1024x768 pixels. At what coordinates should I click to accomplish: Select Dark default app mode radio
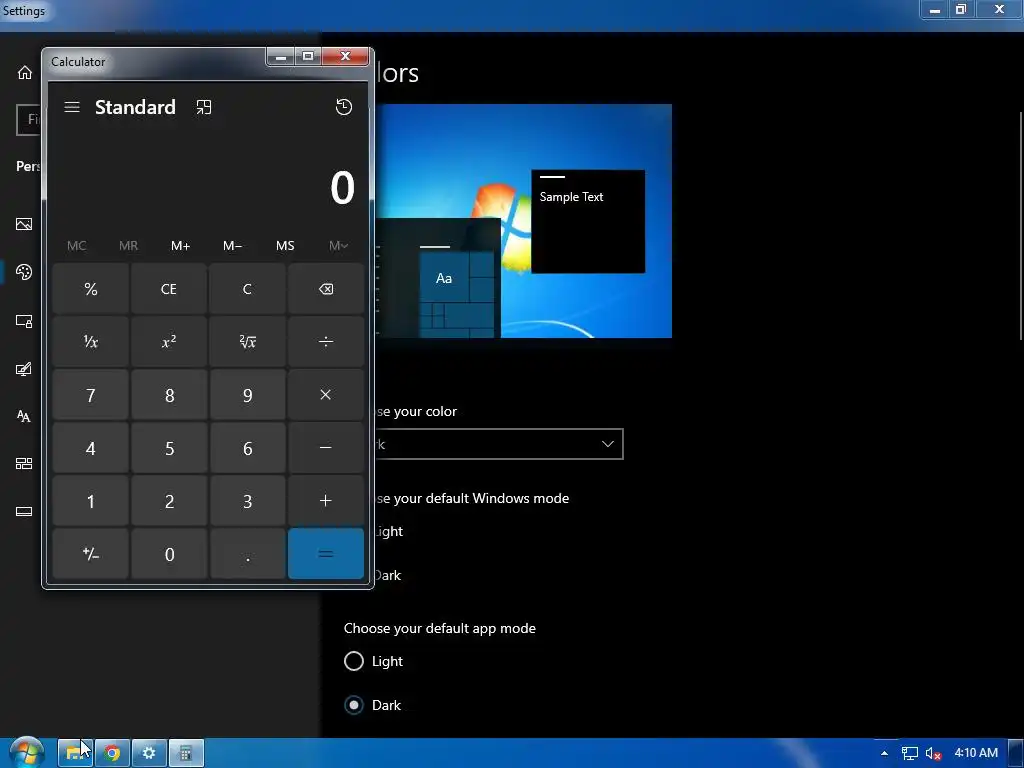pos(353,705)
